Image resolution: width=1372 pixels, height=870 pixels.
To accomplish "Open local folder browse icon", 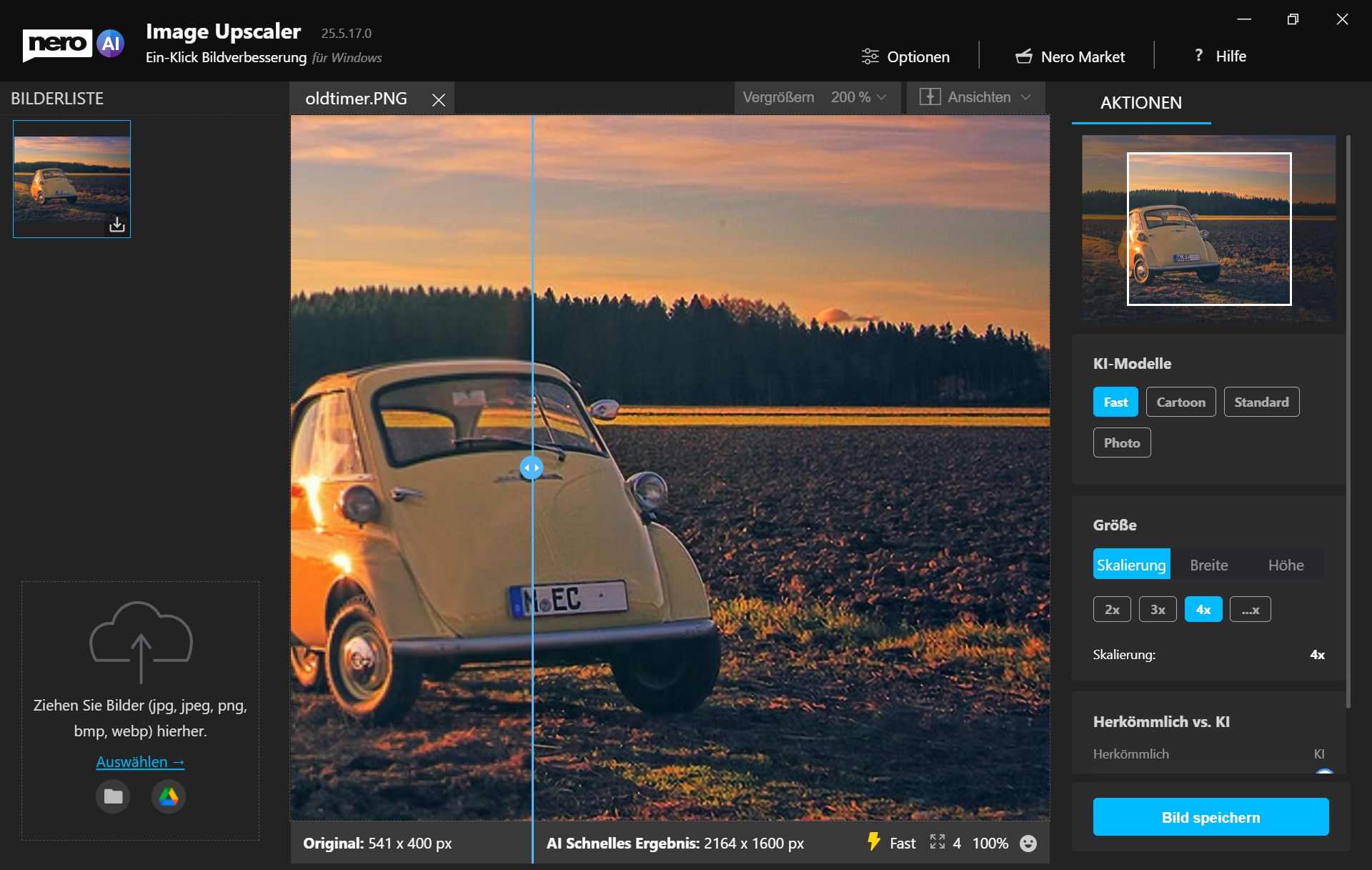I will [x=113, y=796].
